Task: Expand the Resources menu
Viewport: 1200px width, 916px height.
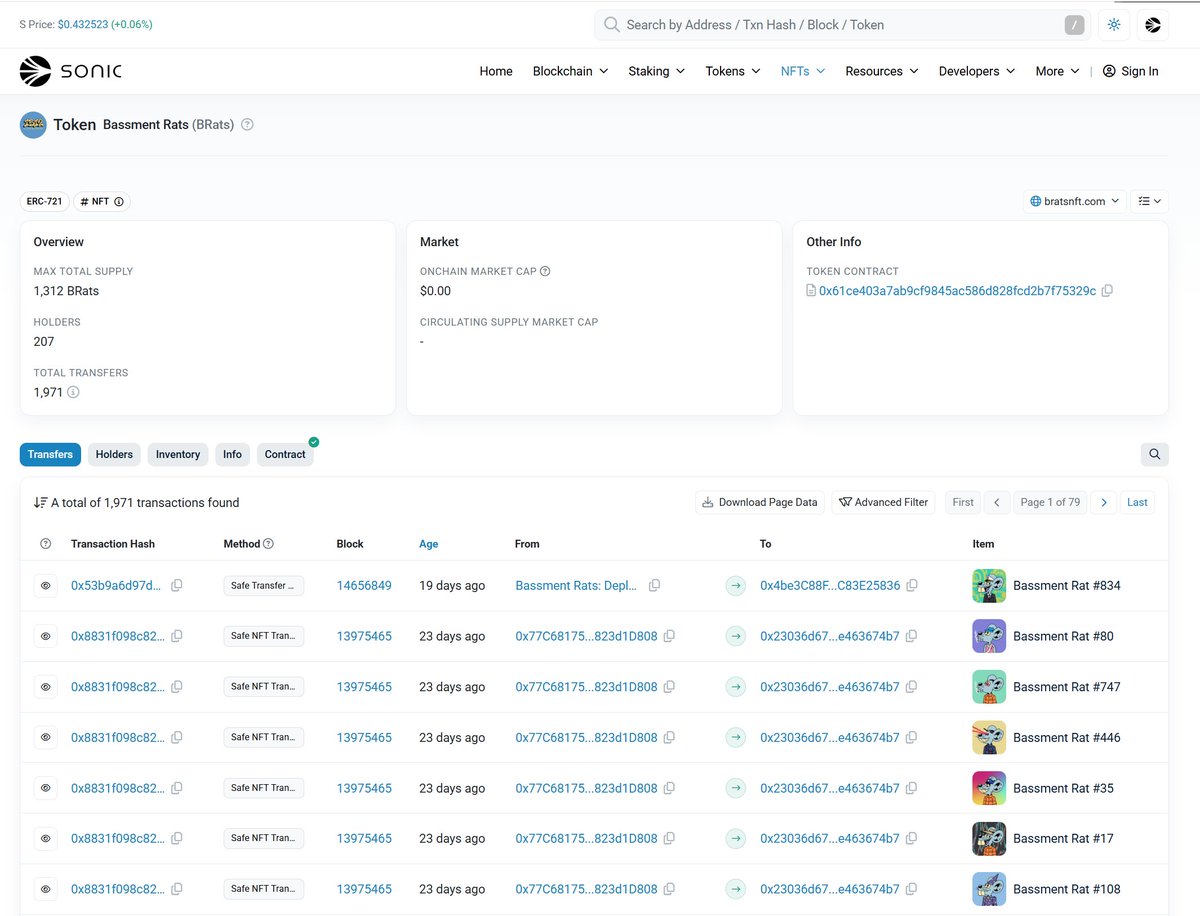Action: coord(882,71)
